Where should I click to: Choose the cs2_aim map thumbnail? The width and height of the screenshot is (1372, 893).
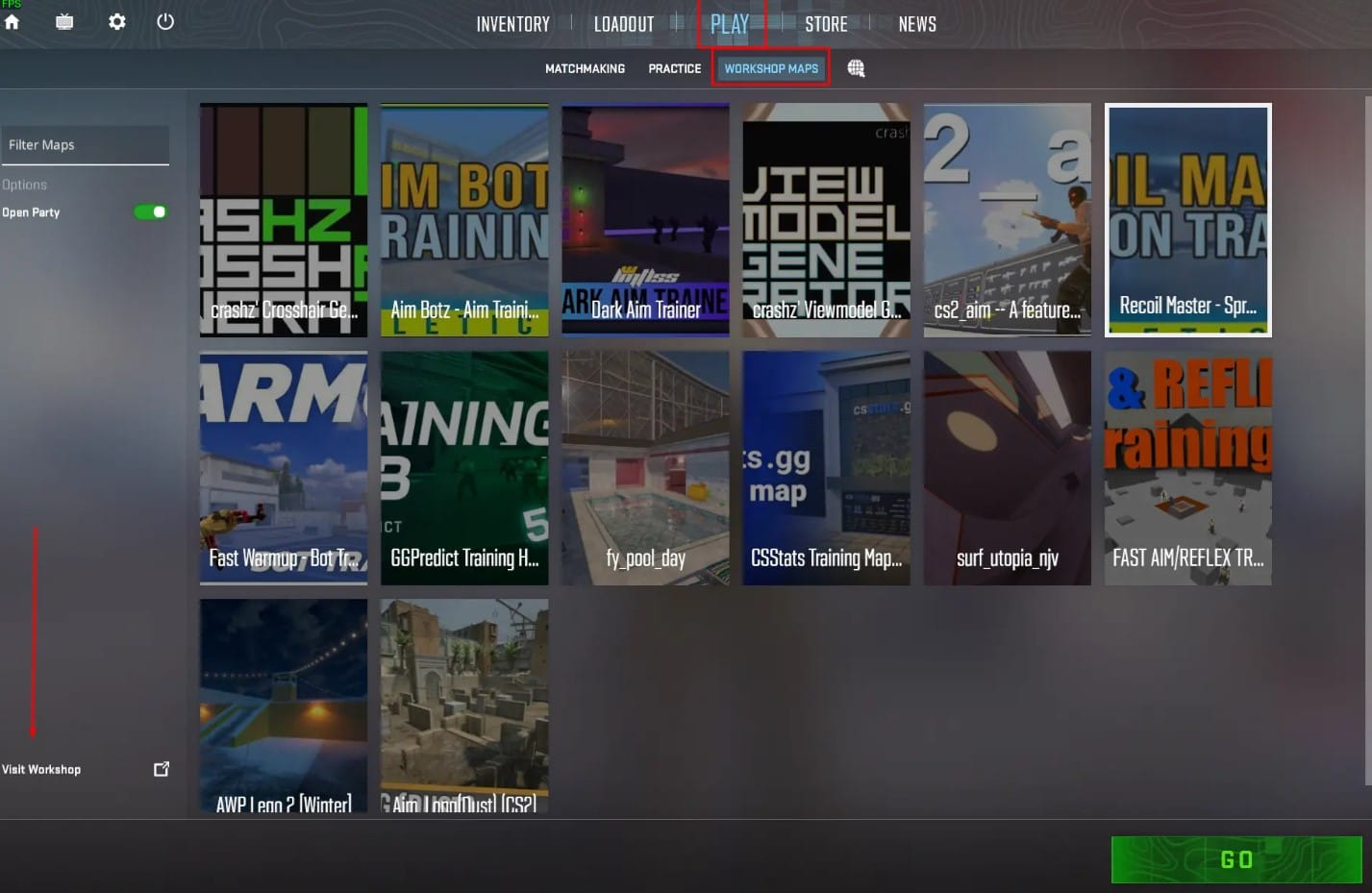coord(1008,220)
